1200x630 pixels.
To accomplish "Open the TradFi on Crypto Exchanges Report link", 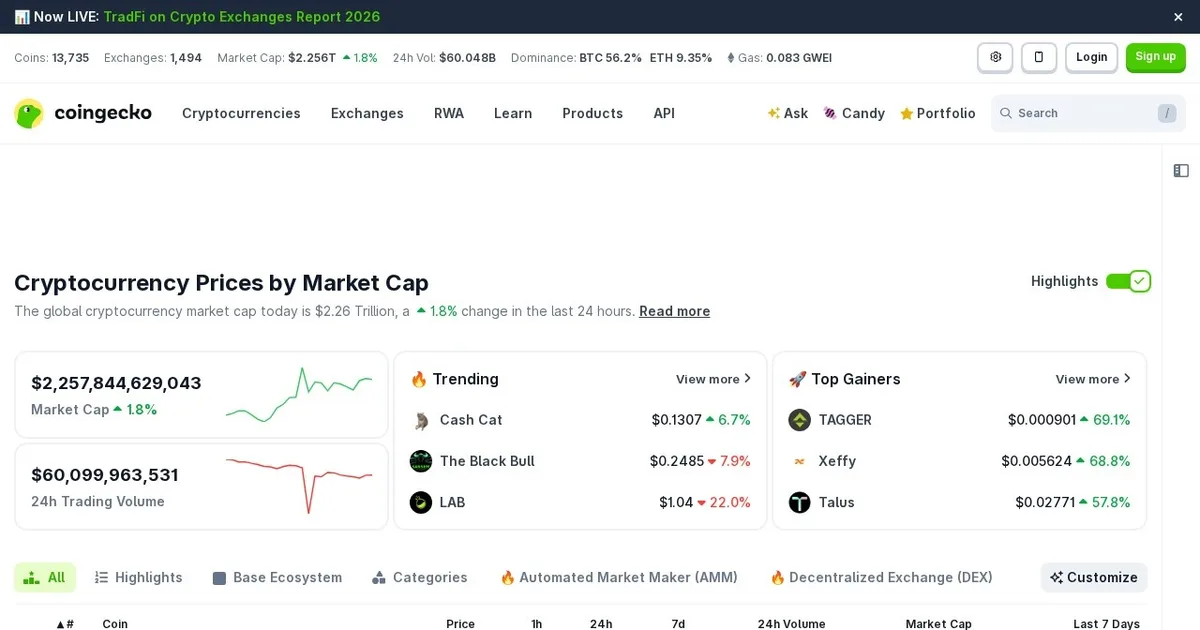I will [x=242, y=17].
